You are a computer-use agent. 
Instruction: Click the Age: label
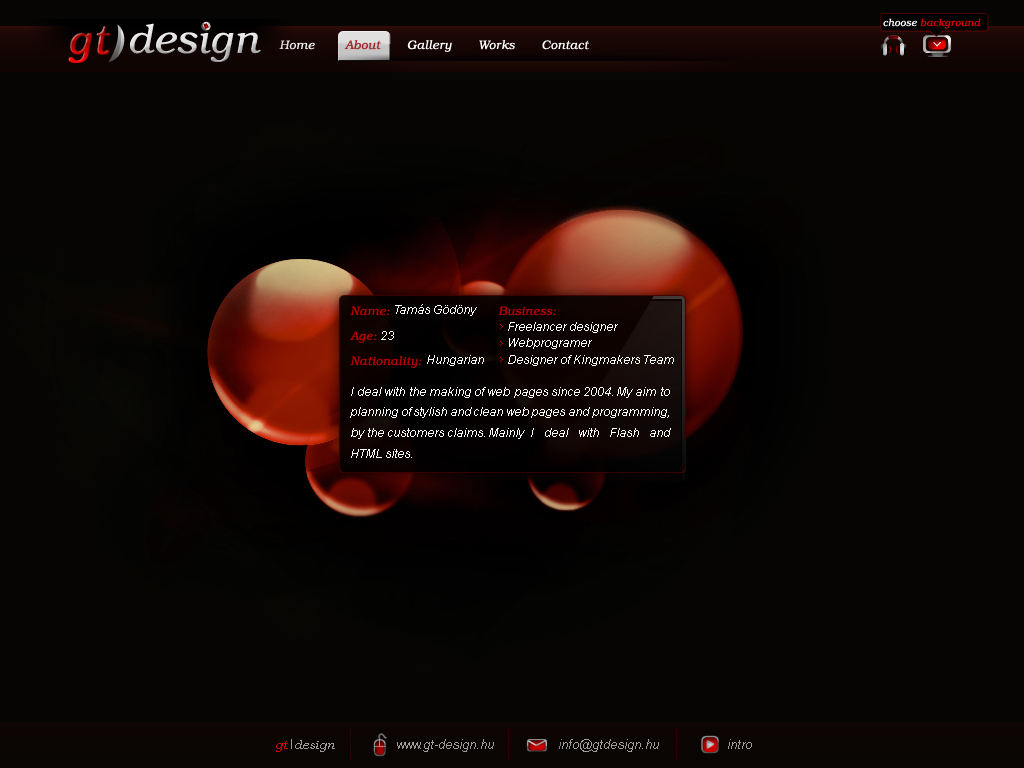pos(363,336)
